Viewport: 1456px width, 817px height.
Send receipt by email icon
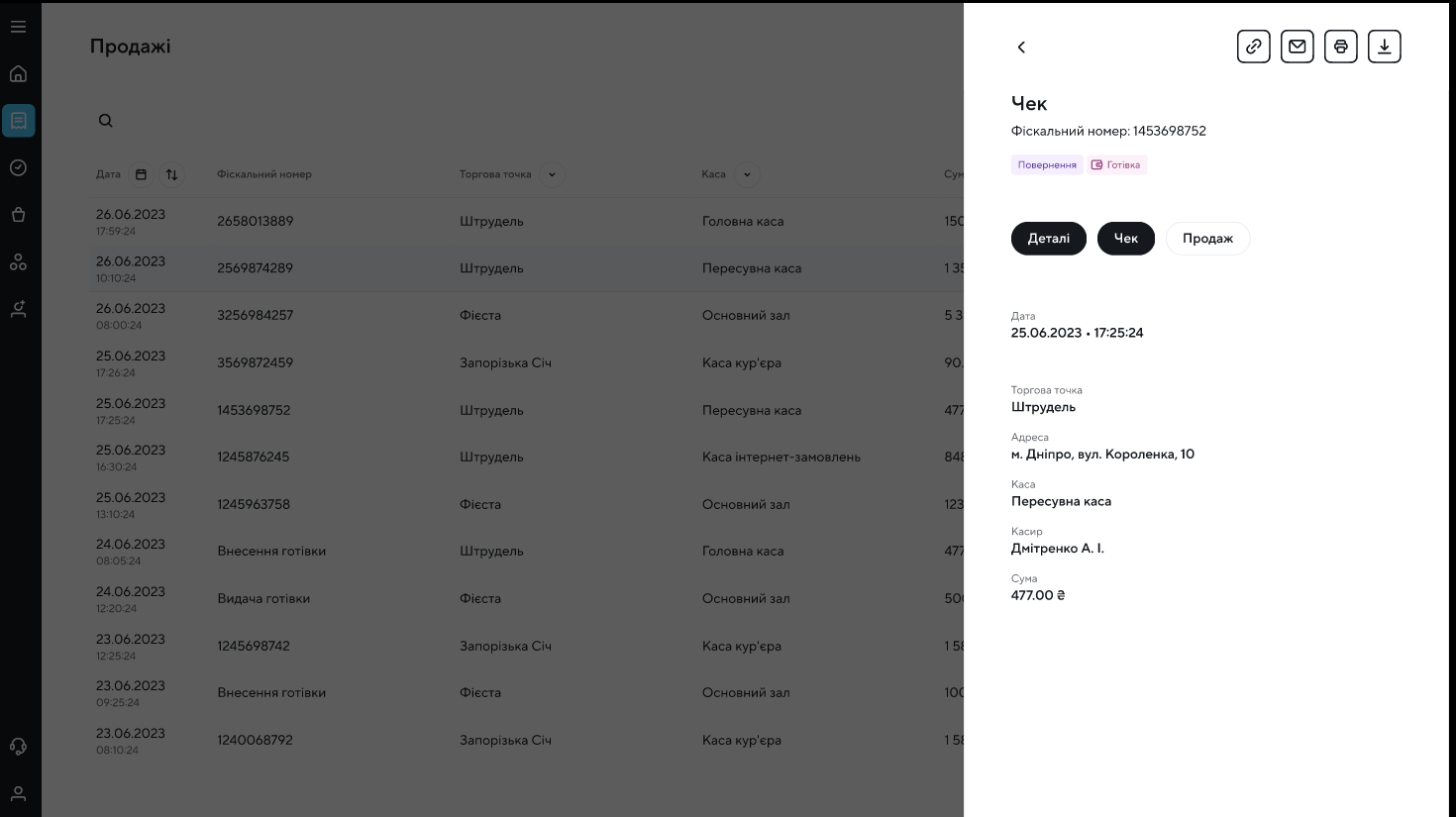point(1297,47)
